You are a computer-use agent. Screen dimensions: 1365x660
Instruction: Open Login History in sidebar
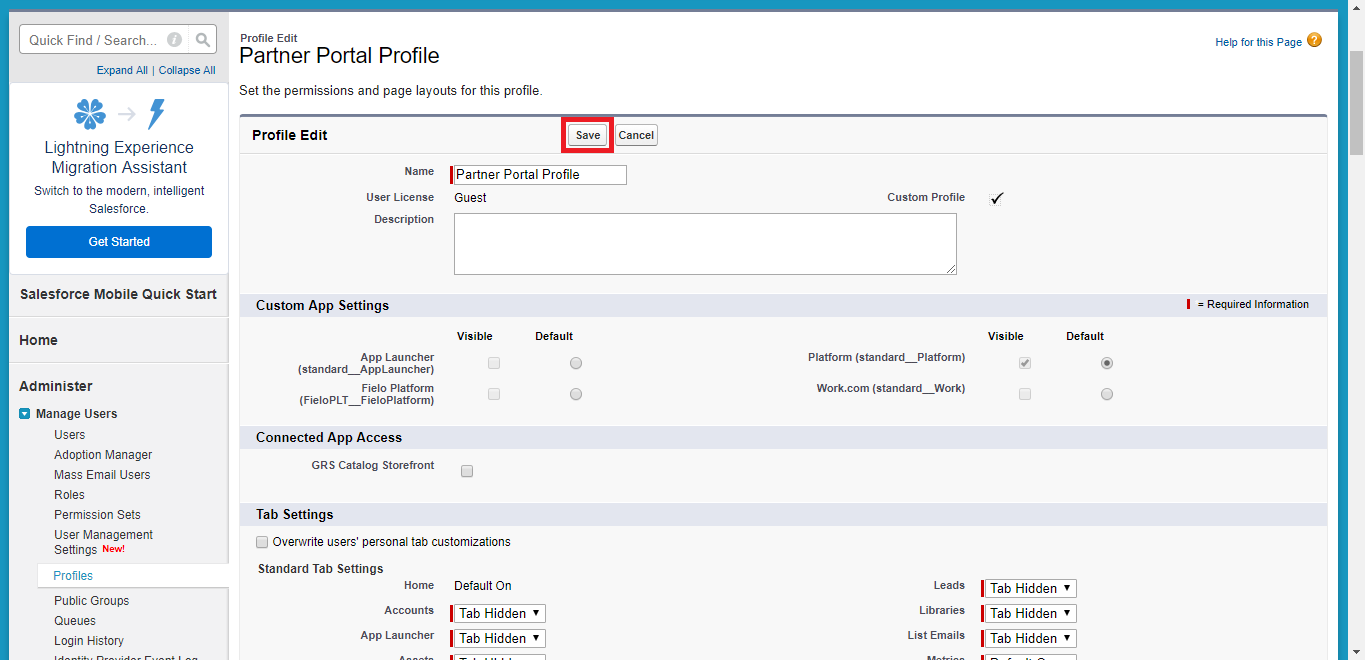coord(89,641)
